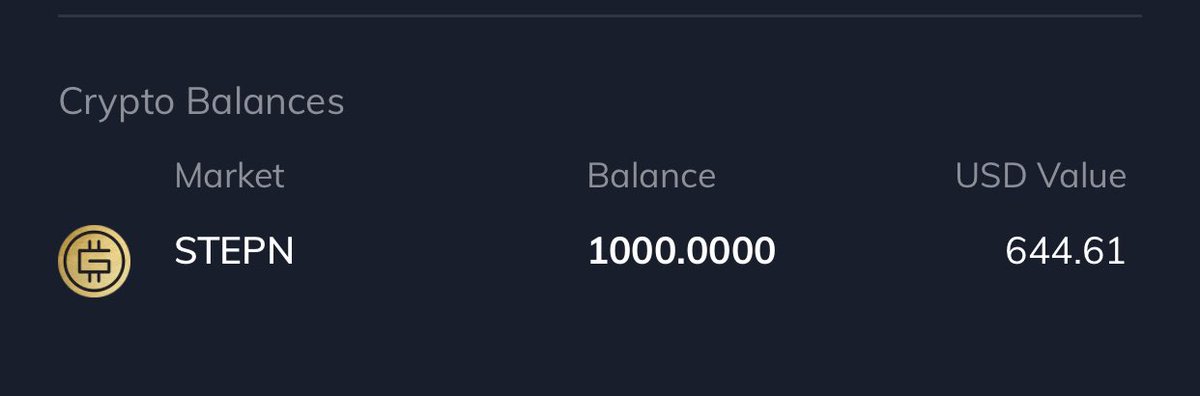Choose the Balance header label

(651, 176)
